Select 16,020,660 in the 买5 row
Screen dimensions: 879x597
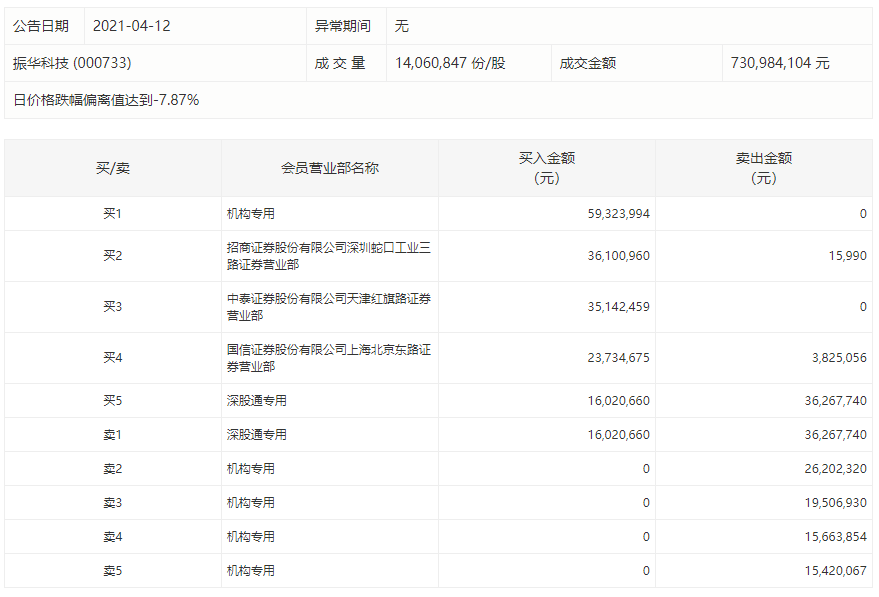coord(618,401)
